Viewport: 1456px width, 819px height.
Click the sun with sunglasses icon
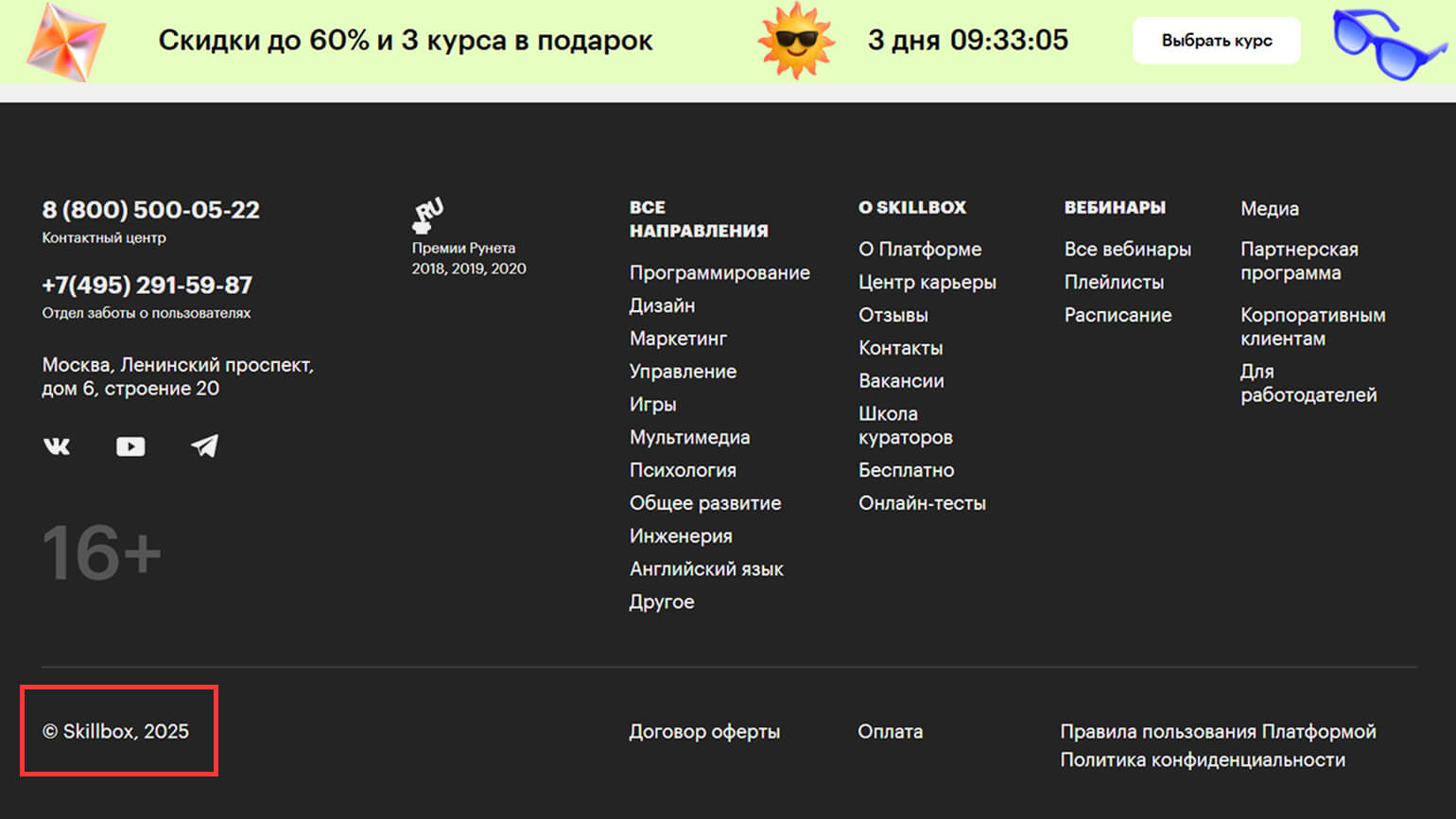pos(797,41)
